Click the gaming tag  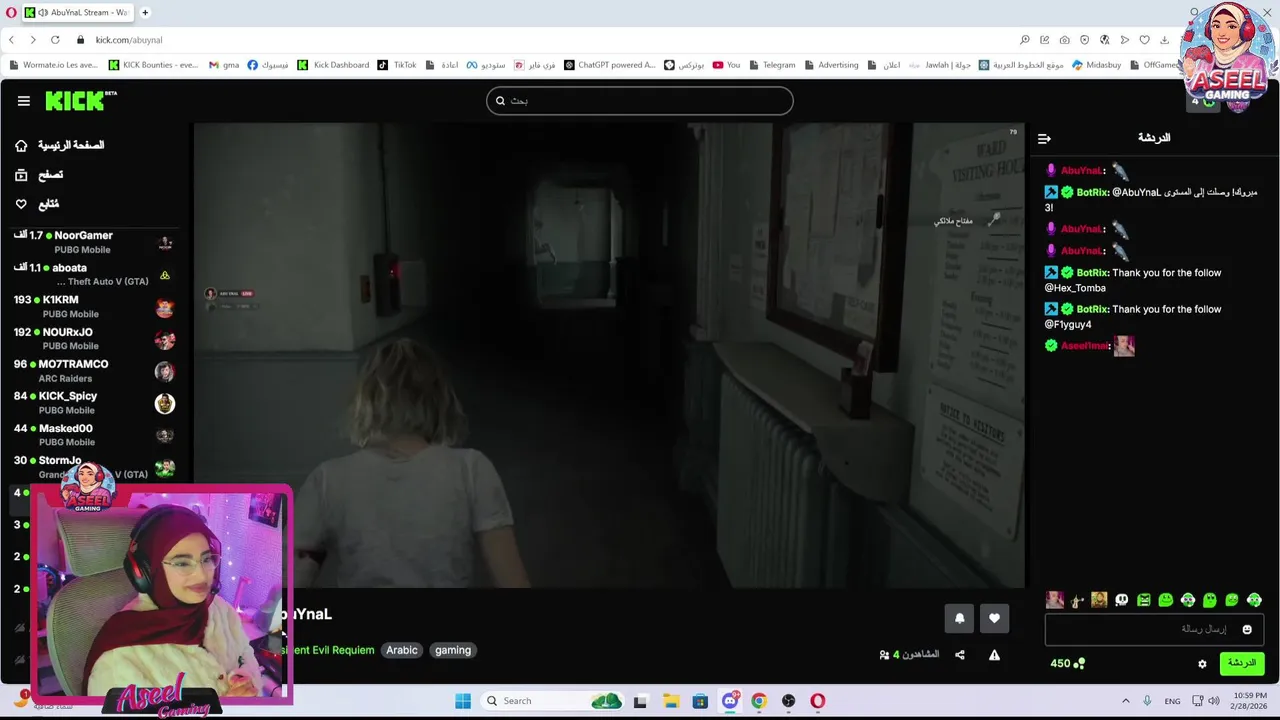[453, 650]
